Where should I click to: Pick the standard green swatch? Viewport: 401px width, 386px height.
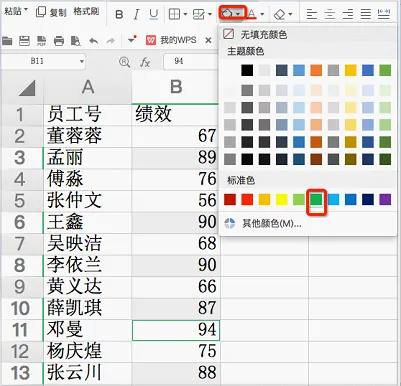316,199
